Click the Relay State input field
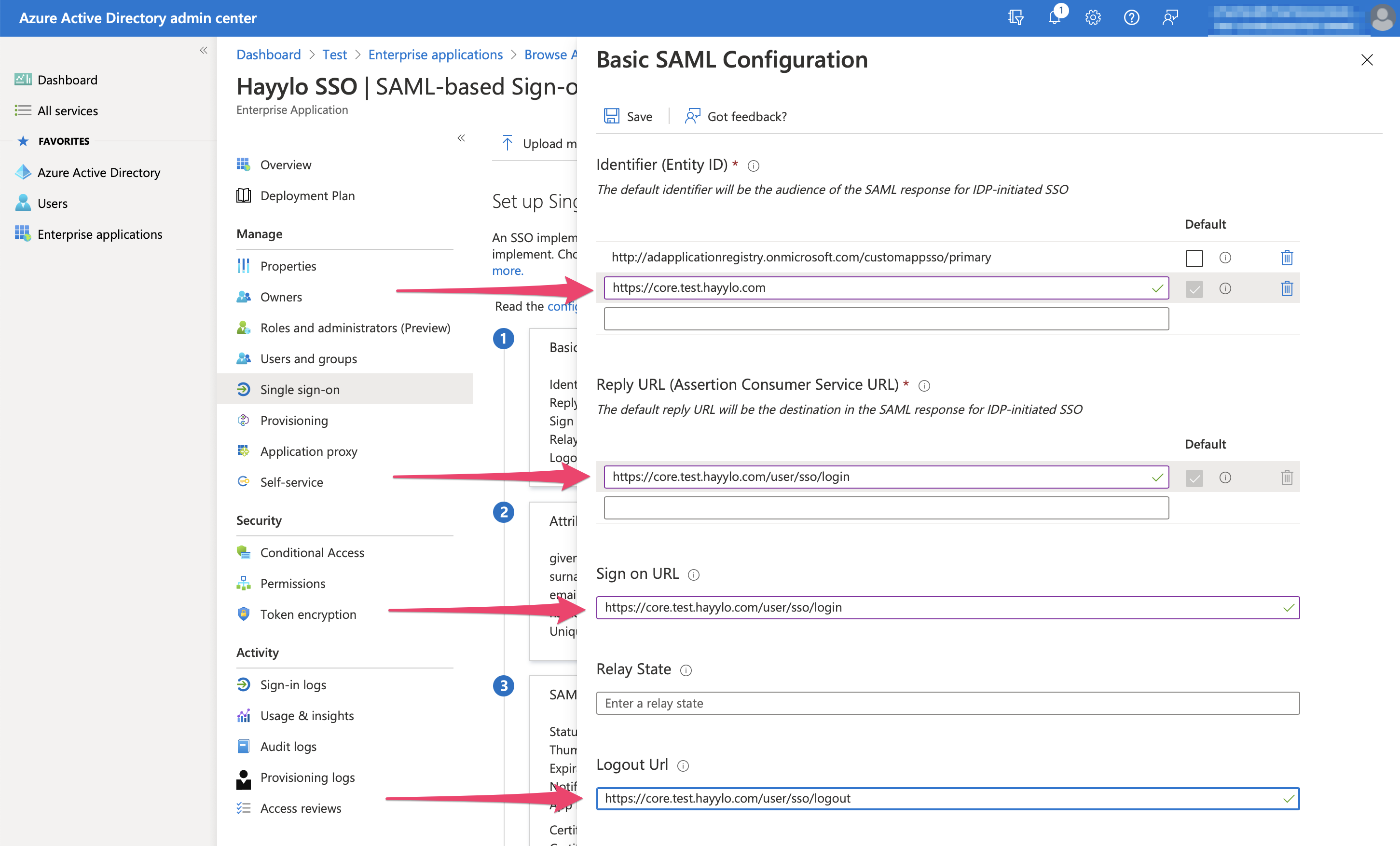This screenshot has height=846, width=1400. [x=947, y=703]
